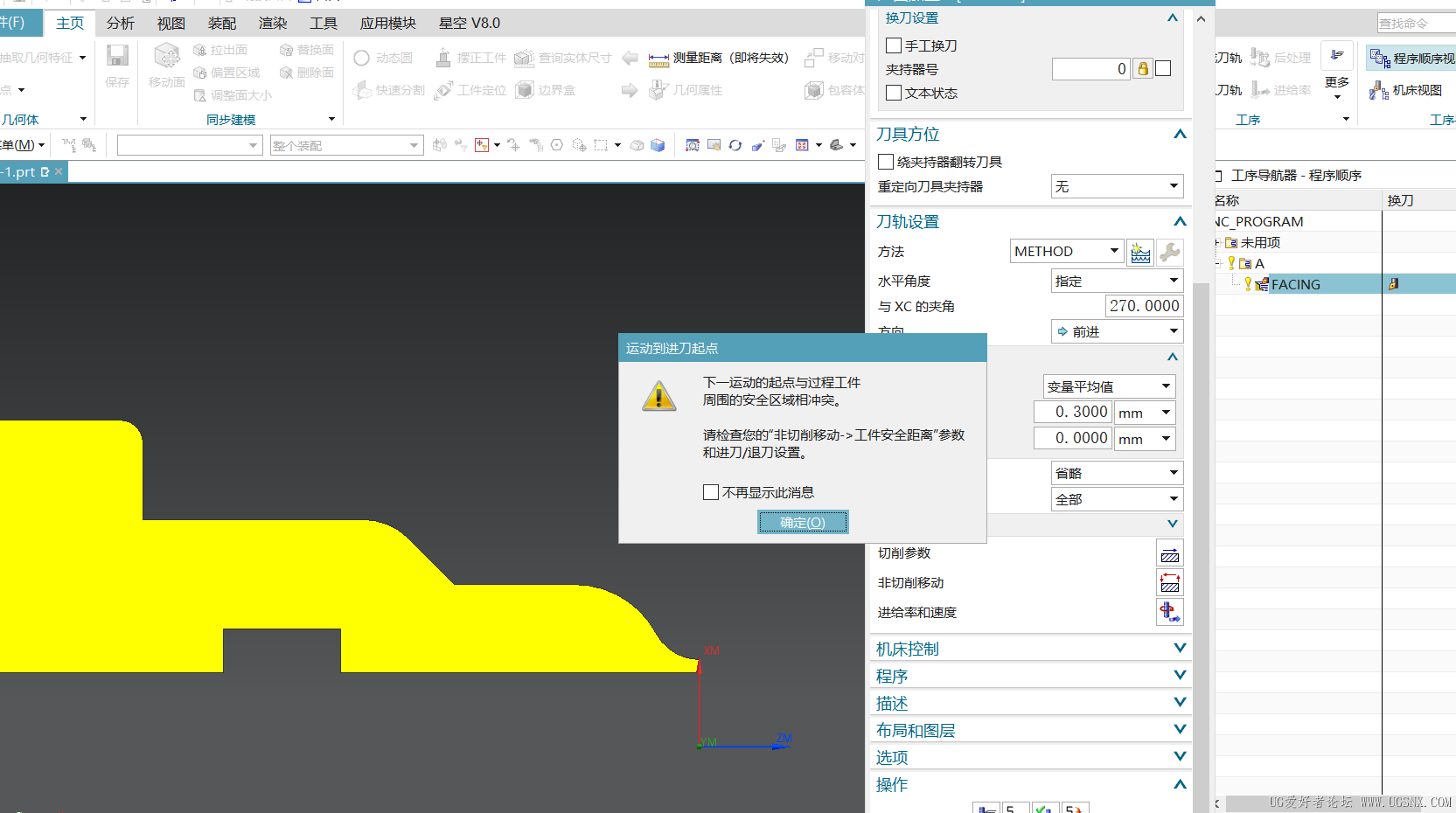
Task: Open the dropdown showing 省略
Action: click(1117, 473)
